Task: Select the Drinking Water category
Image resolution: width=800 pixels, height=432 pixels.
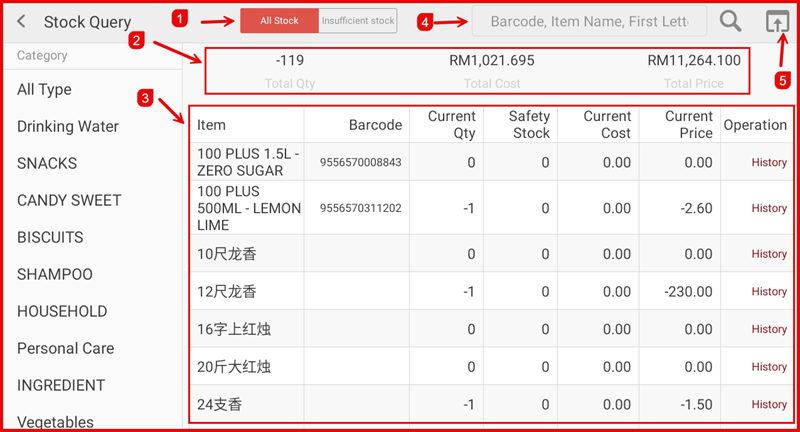Action: tap(68, 126)
